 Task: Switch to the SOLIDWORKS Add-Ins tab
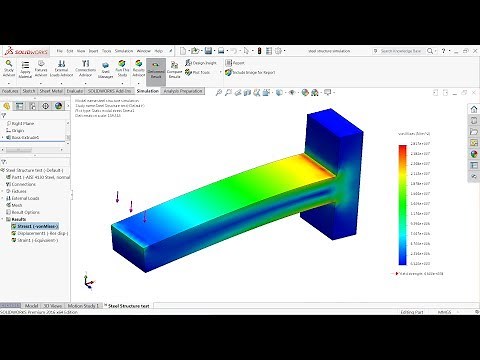click(109, 91)
